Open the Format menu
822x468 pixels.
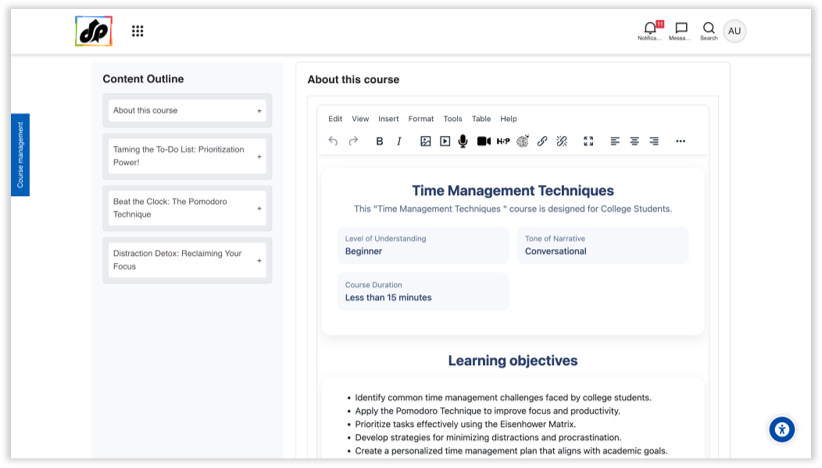point(421,119)
